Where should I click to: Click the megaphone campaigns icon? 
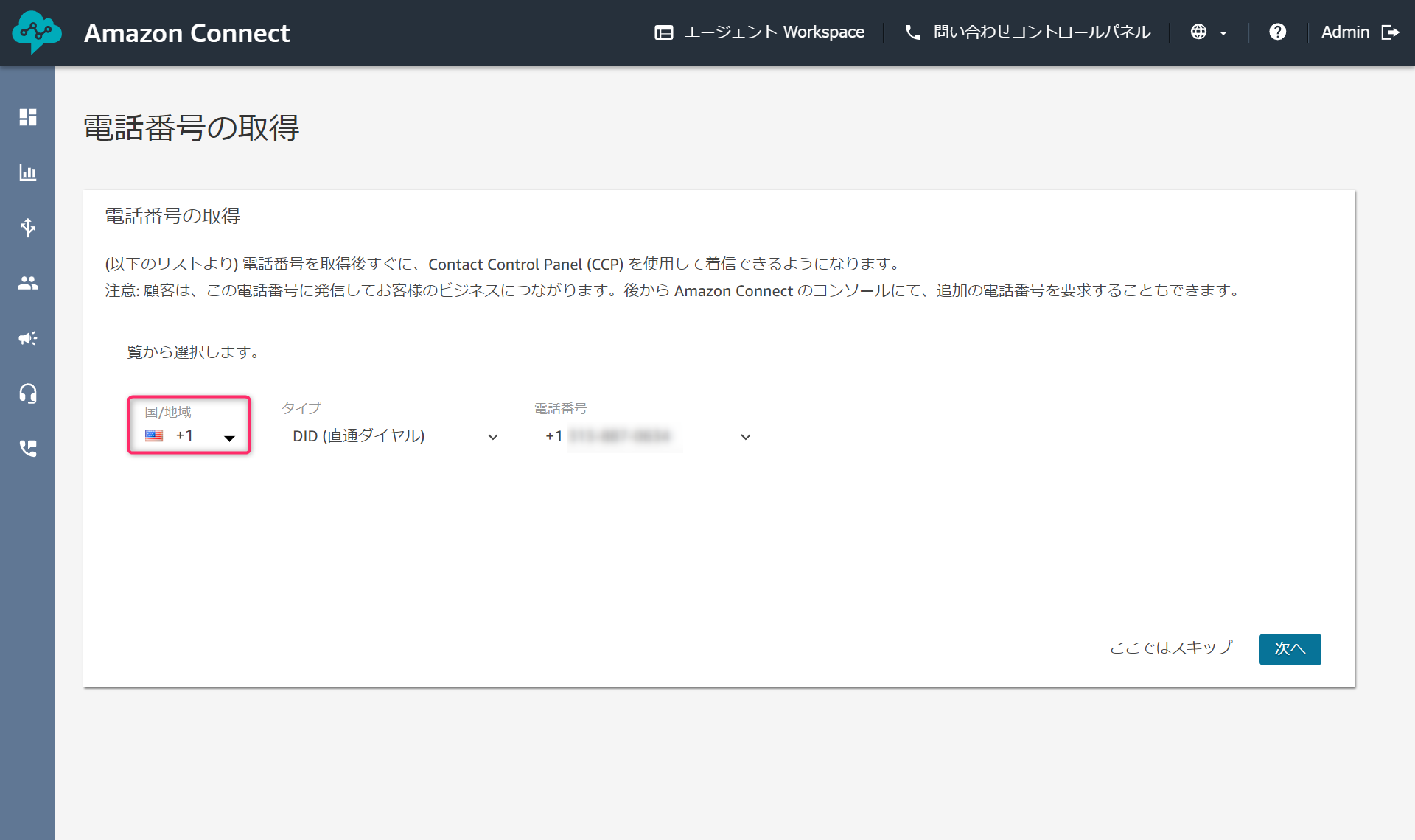[x=28, y=338]
